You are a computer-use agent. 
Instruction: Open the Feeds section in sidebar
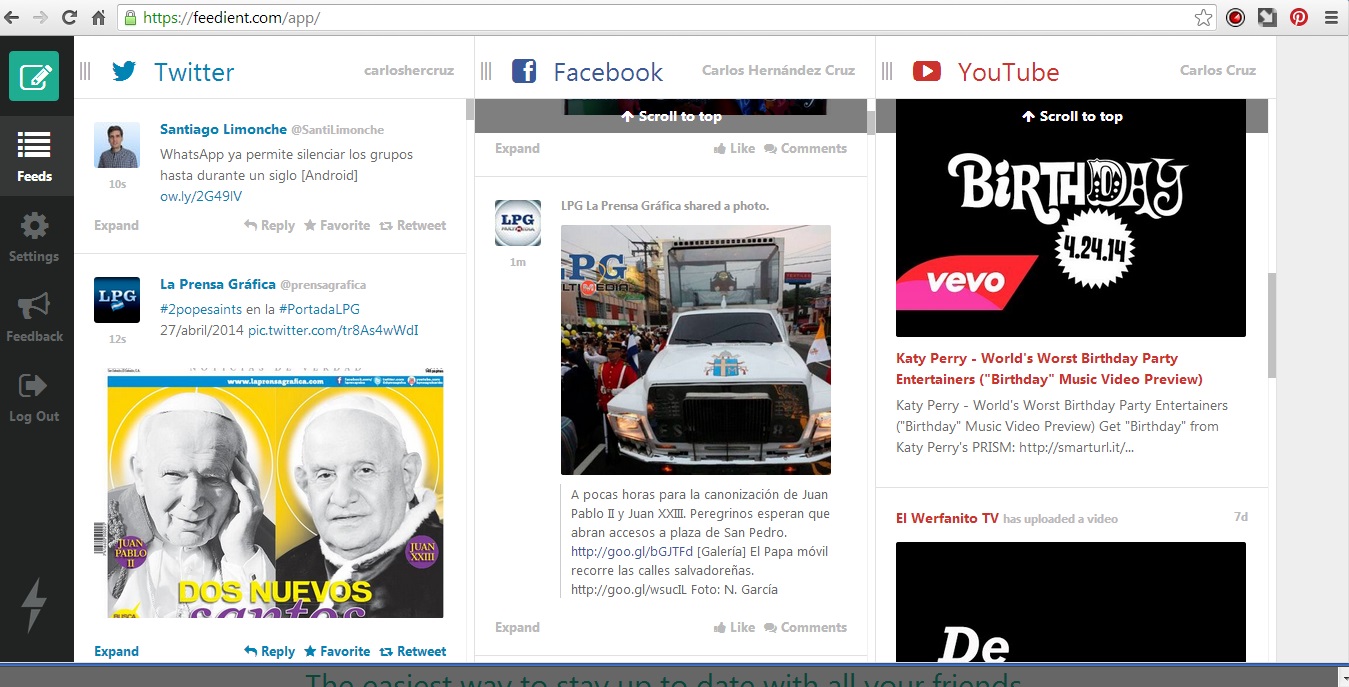(x=34, y=157)
